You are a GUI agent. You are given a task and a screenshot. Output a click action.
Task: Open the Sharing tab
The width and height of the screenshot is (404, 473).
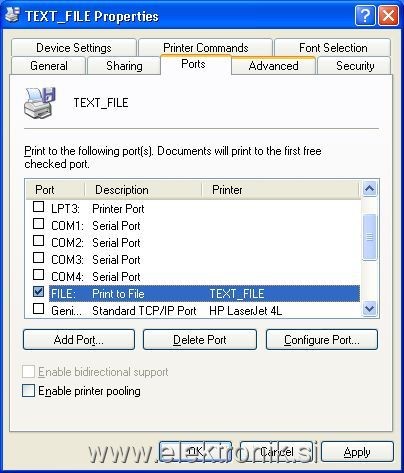tap(124, 66)
